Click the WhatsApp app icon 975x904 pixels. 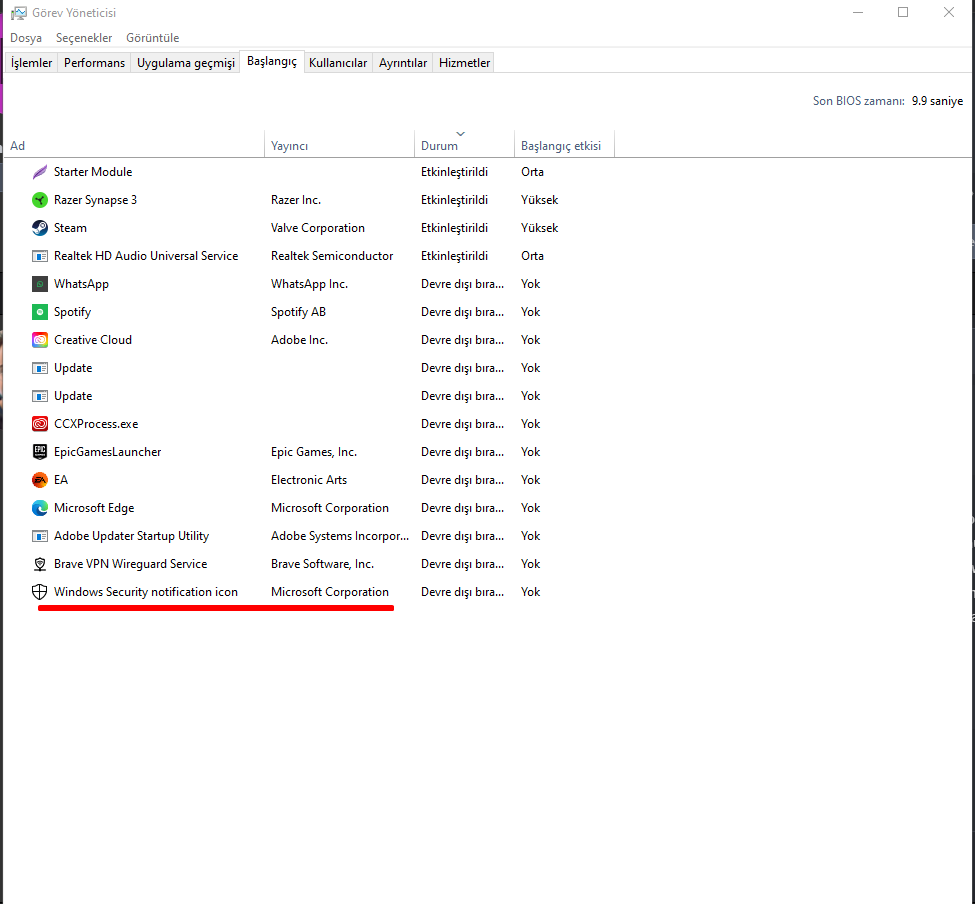click(x=40, y=284)
